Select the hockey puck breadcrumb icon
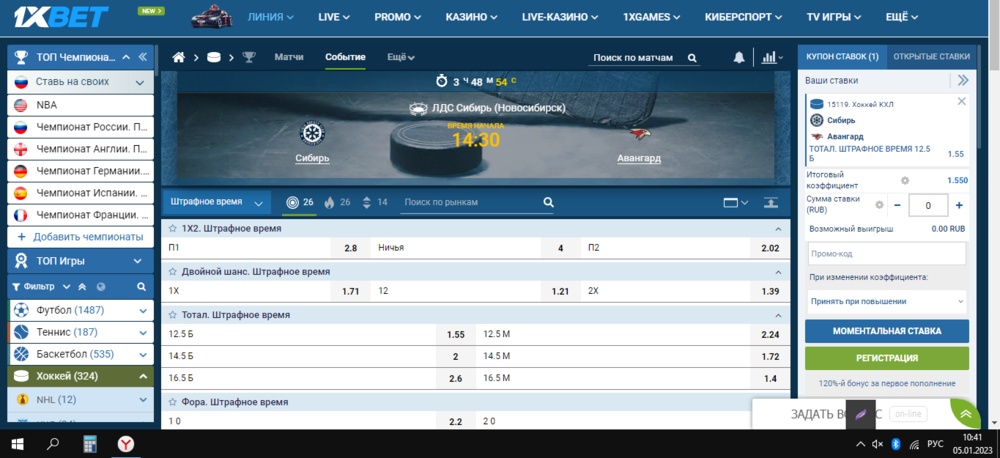1000x458 pixels. click(214, 57)
